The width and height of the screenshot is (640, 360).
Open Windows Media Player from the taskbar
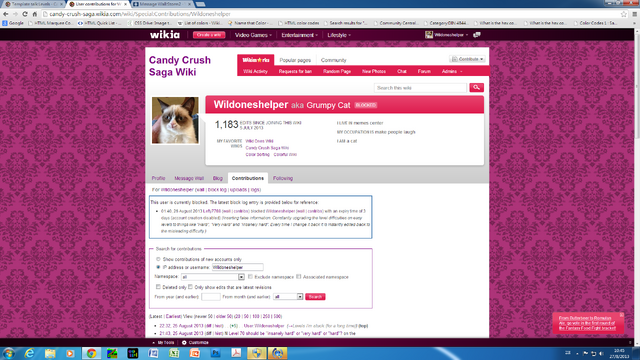click(x=70, y=353)
